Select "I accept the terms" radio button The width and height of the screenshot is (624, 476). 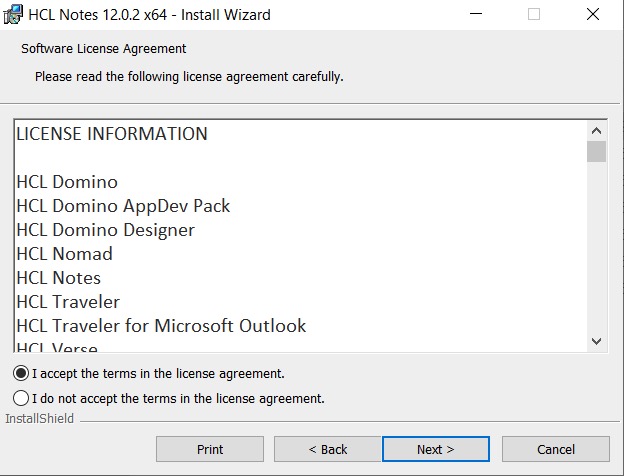pos(21,373)
